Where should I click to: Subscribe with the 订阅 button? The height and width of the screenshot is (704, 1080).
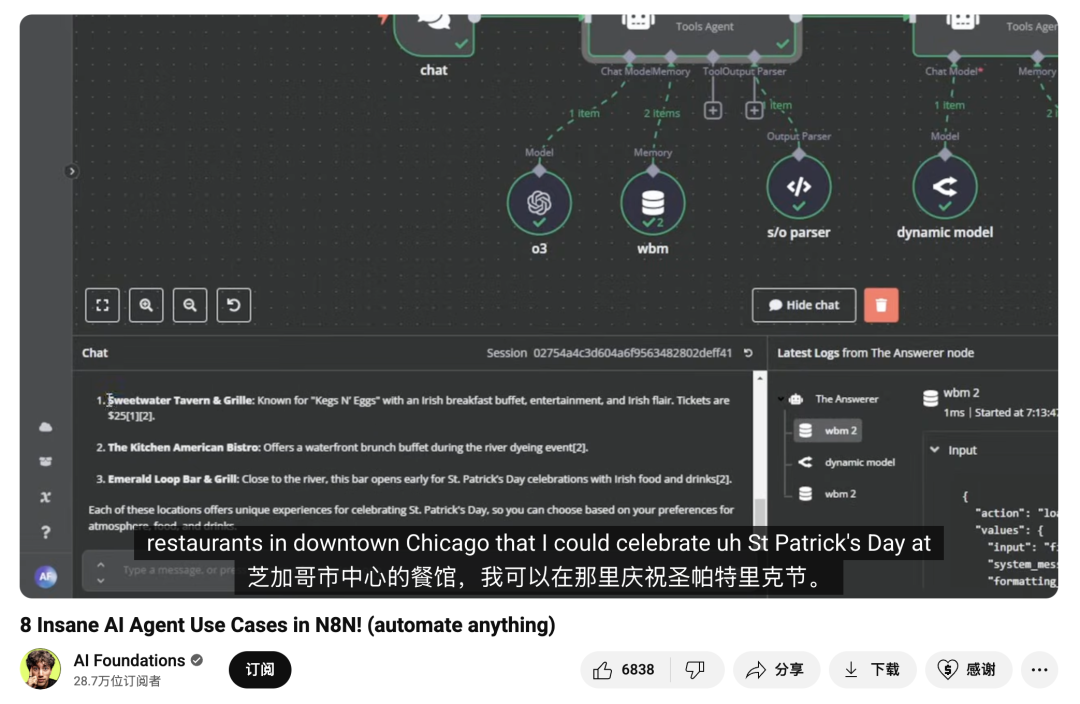tap(260, 670)
